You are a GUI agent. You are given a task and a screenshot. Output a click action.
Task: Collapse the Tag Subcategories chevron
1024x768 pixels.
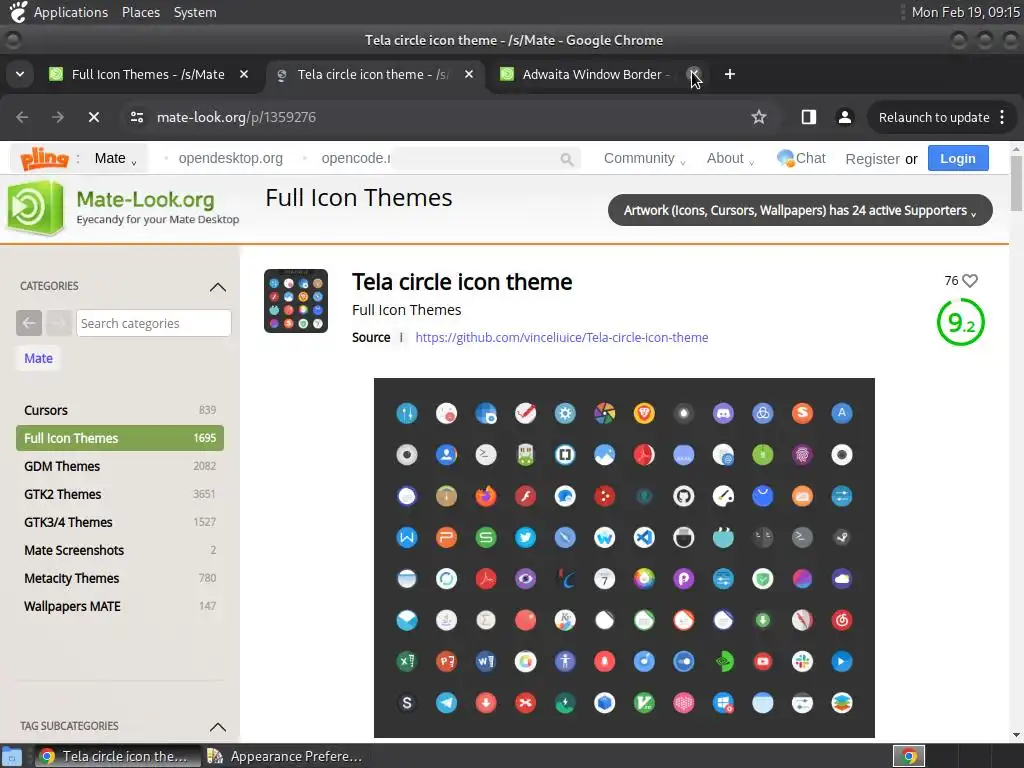click(217, 727)
